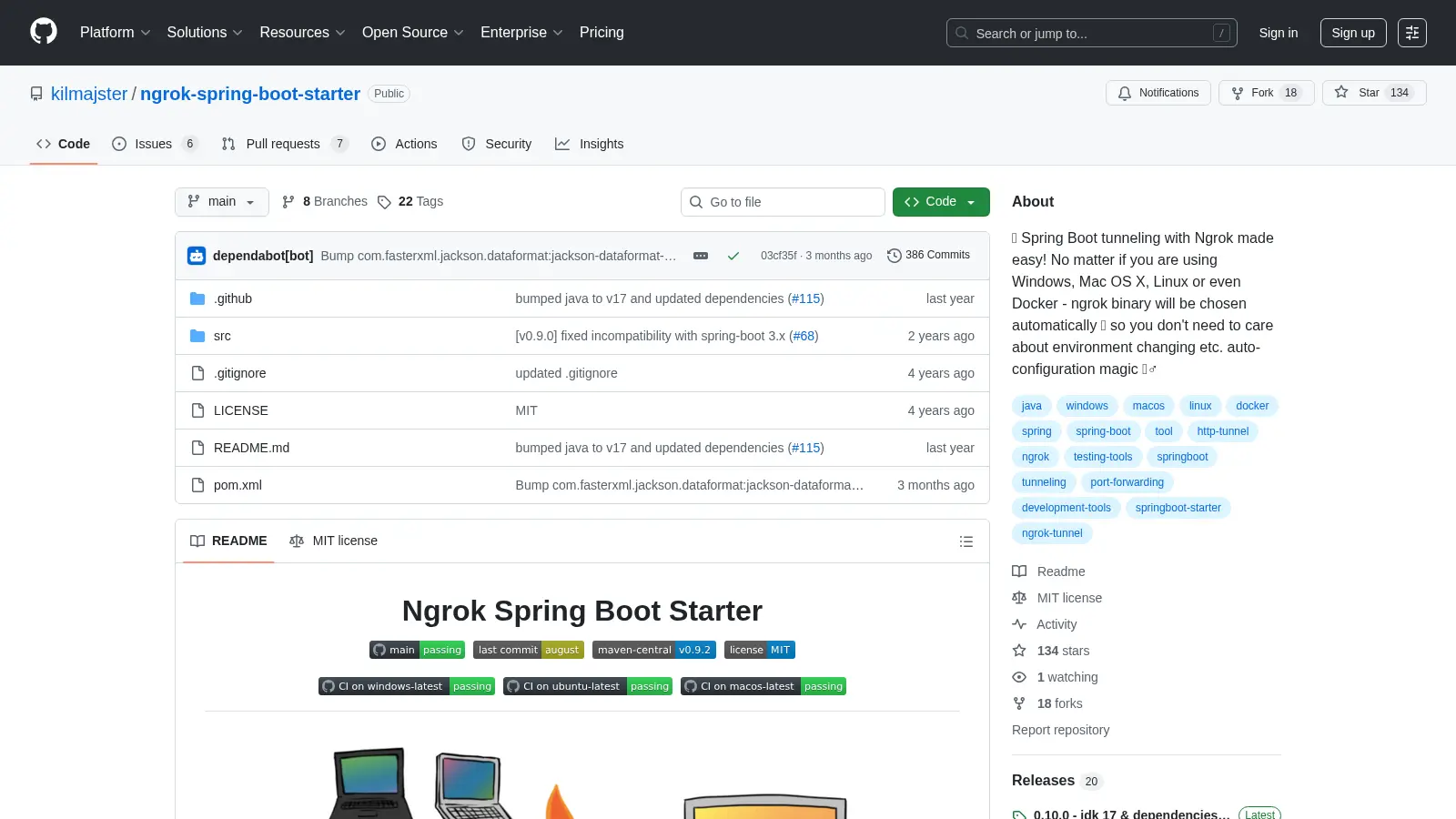Click the CI on macos-latest badge
1456x819 pixels.
coord(763,686)
